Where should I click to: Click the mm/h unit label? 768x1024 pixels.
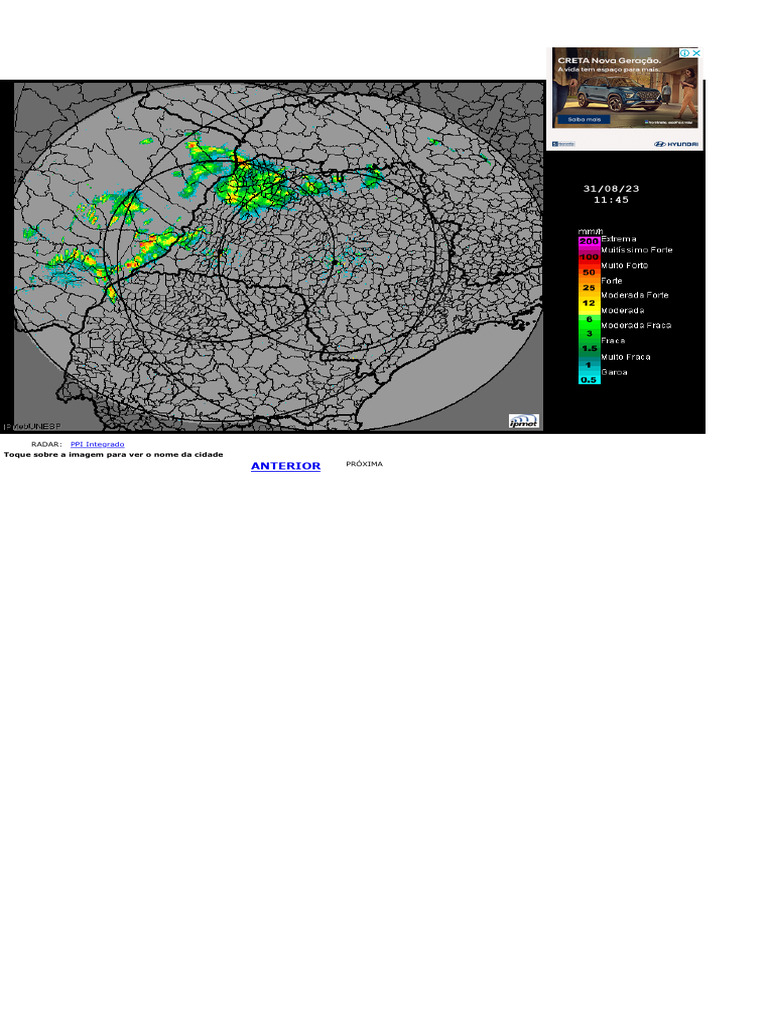(590, 232)
